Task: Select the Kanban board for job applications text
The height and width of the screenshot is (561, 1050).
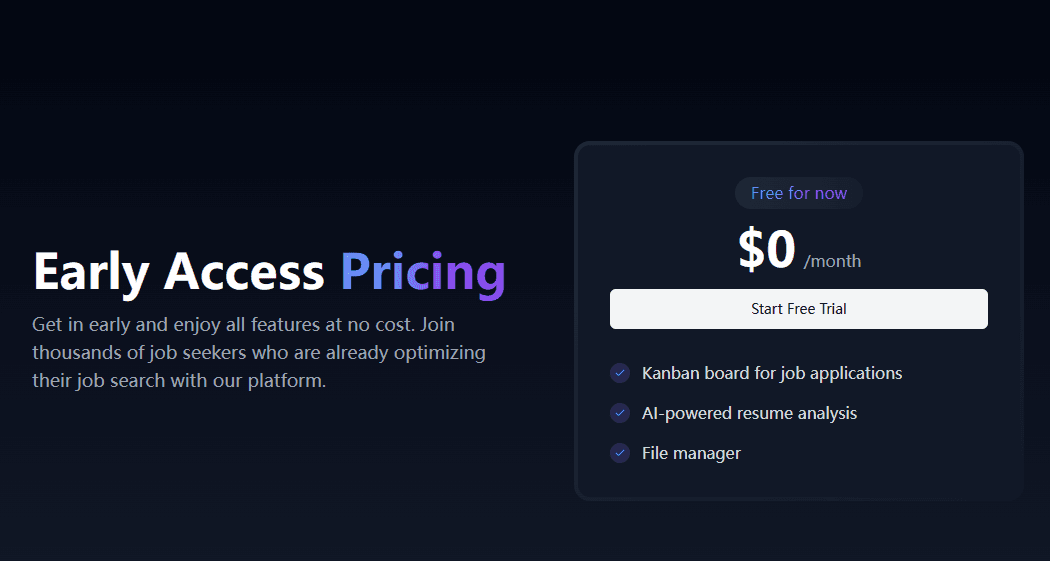Action: coord(772,373)
